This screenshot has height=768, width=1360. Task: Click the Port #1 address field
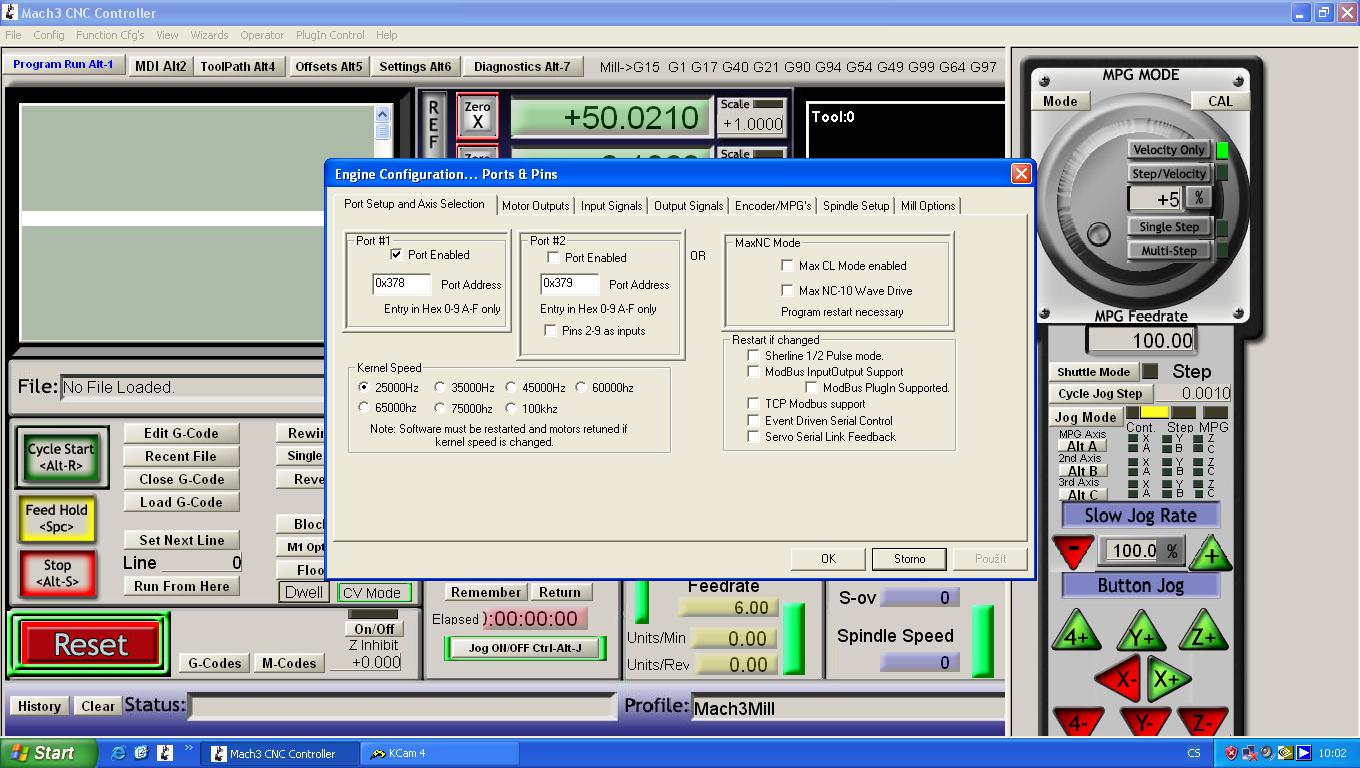point(401,284)
